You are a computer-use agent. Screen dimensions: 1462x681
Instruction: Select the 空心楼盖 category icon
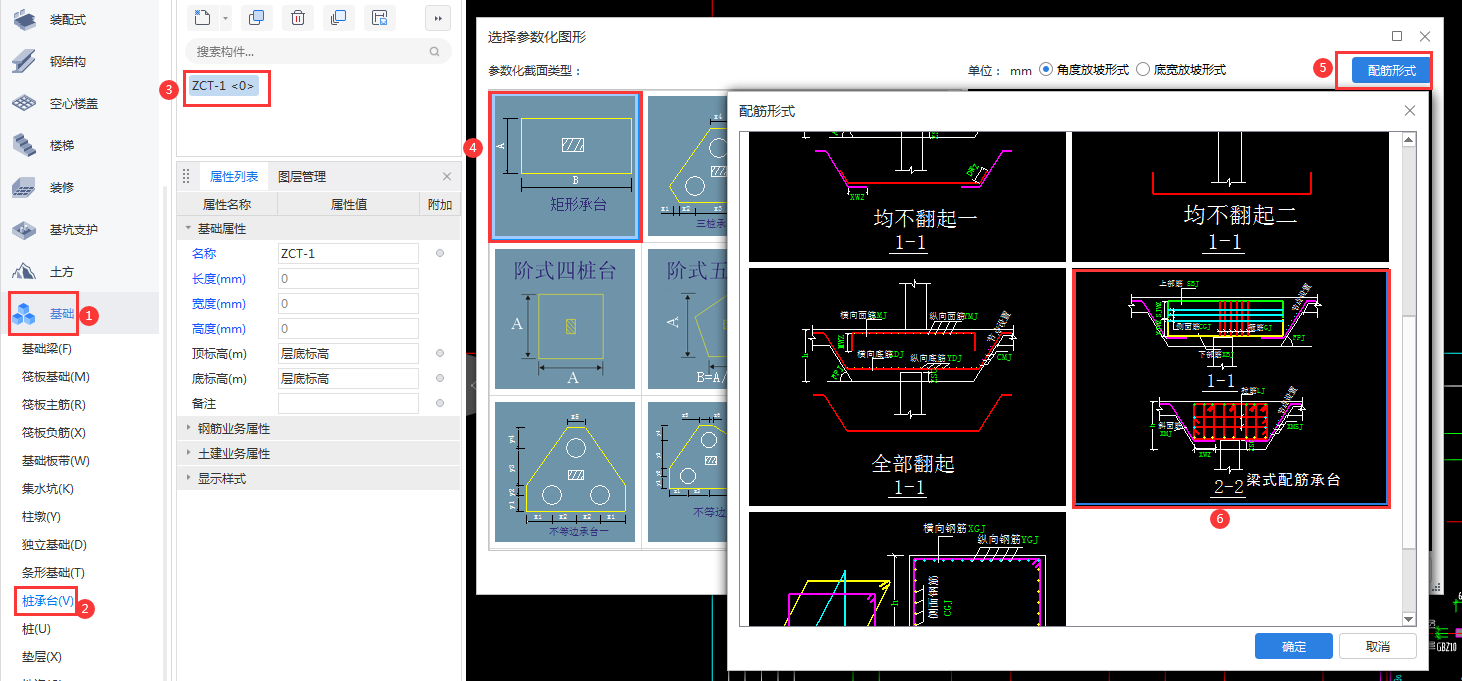click(25, 103)
